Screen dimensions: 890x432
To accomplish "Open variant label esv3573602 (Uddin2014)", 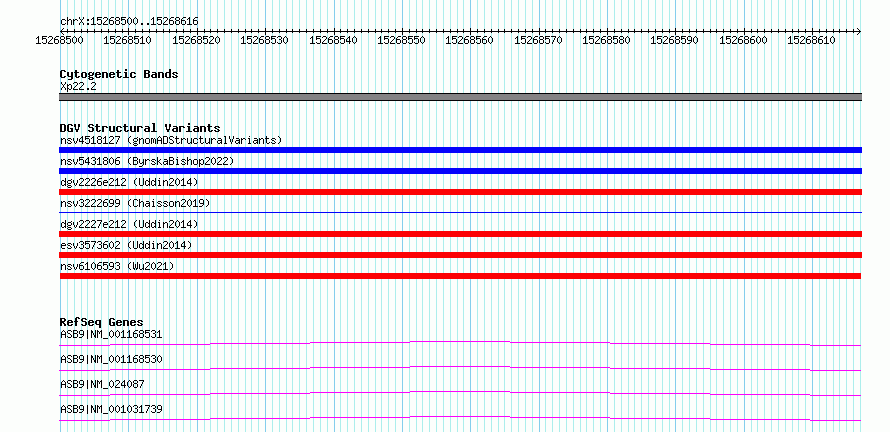I will pos(126,245).
